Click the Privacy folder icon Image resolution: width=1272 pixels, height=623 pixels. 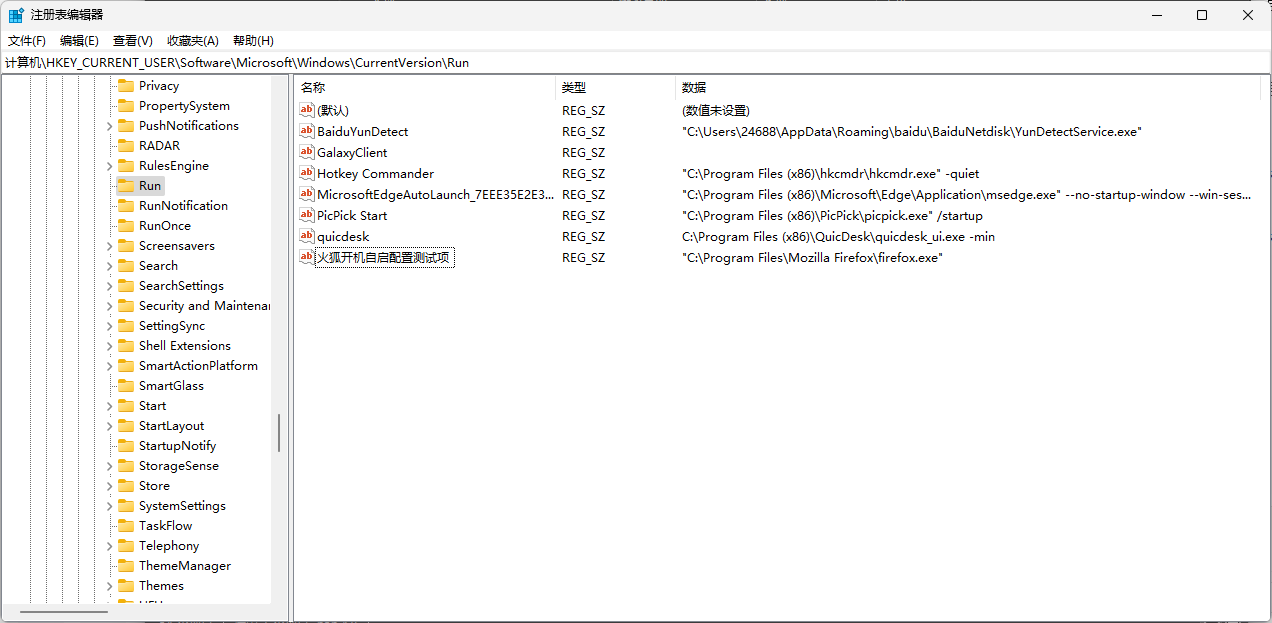125,85
